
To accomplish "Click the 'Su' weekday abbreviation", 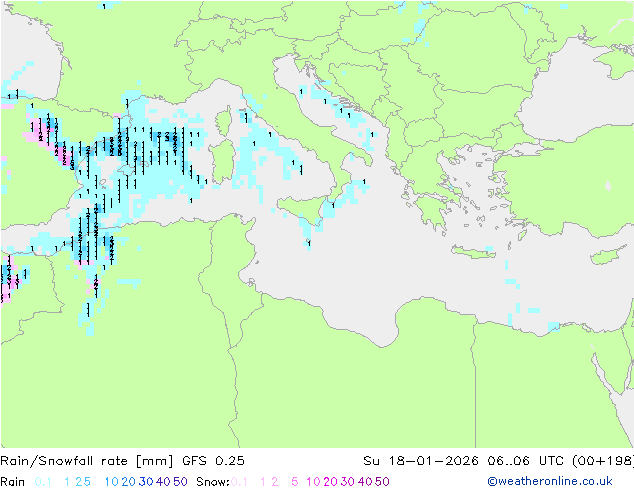I will [371, 461].
